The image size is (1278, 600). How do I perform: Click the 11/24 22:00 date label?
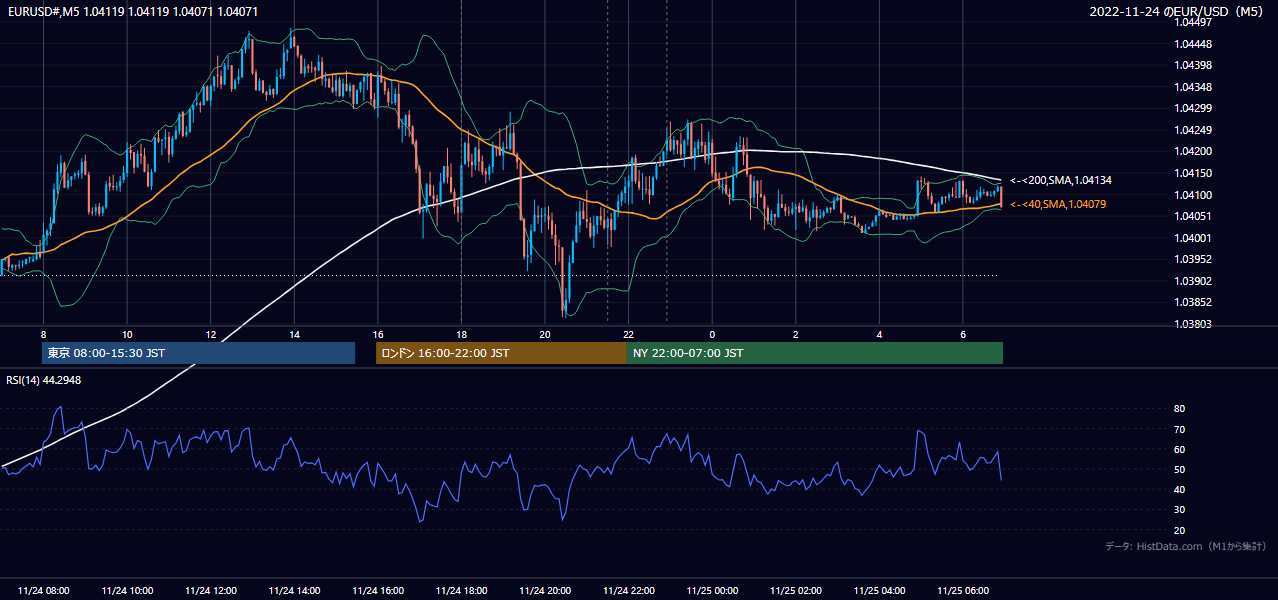click(x=628, y=591)
